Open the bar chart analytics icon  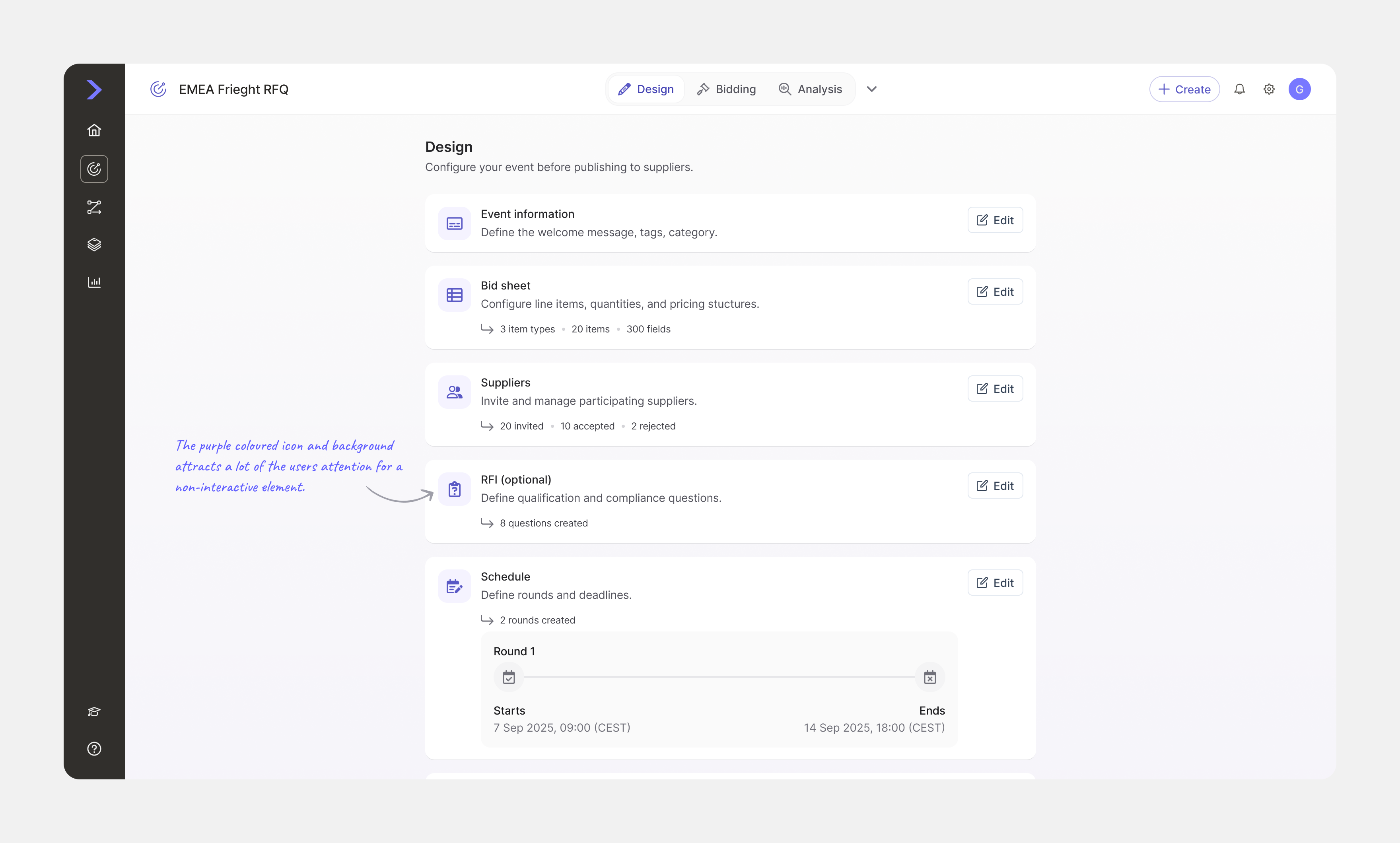coord(94,282)
